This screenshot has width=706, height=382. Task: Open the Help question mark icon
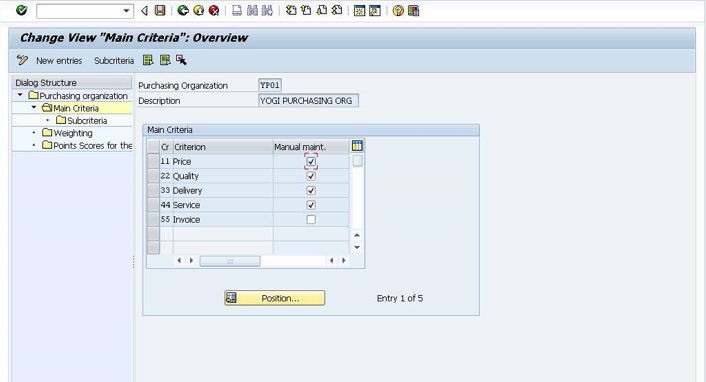(398, 10)
